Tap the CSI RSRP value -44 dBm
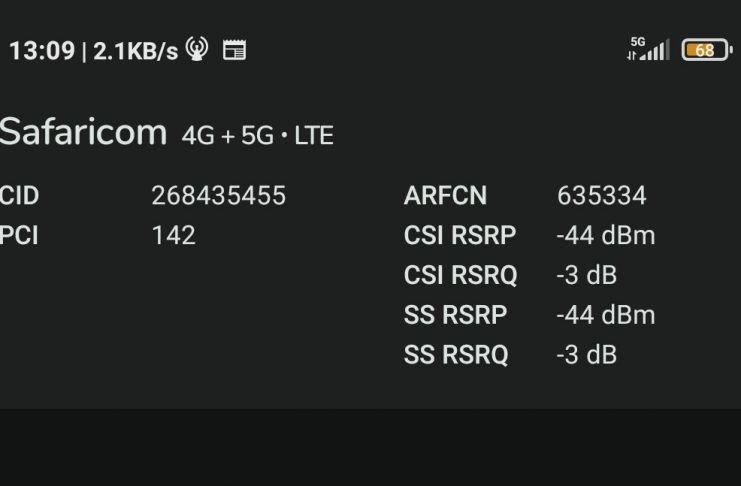741x486 pixels. [x=606, y=235]
